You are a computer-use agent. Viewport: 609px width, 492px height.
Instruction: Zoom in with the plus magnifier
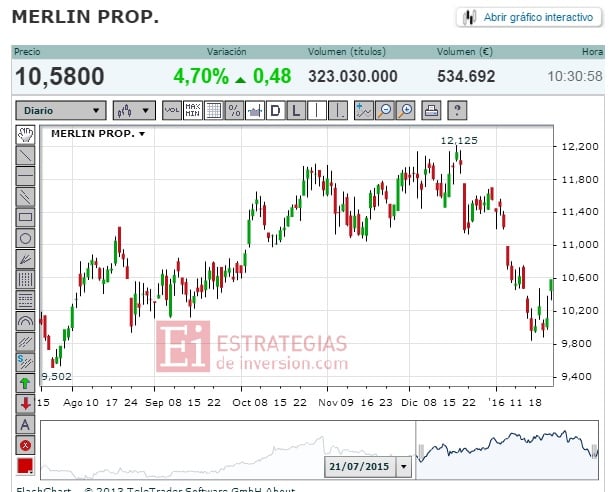(405, 111)
